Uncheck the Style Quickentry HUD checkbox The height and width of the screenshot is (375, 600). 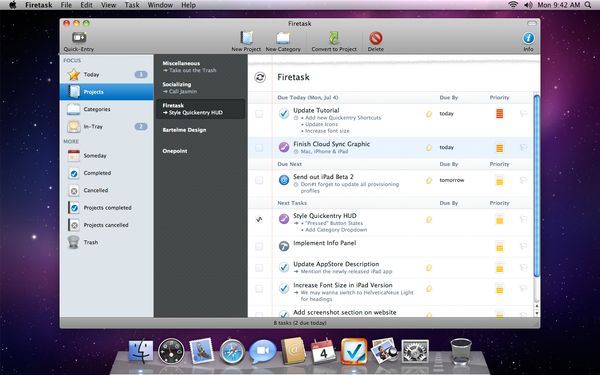coord(259,219)
